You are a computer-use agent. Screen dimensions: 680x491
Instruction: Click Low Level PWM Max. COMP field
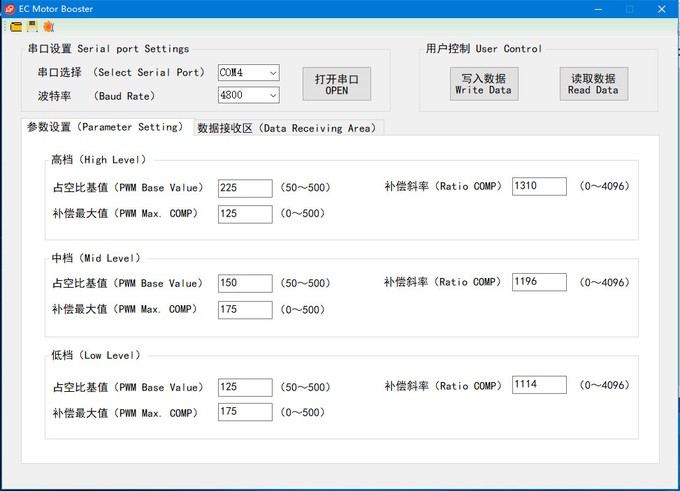click(245, 412)
